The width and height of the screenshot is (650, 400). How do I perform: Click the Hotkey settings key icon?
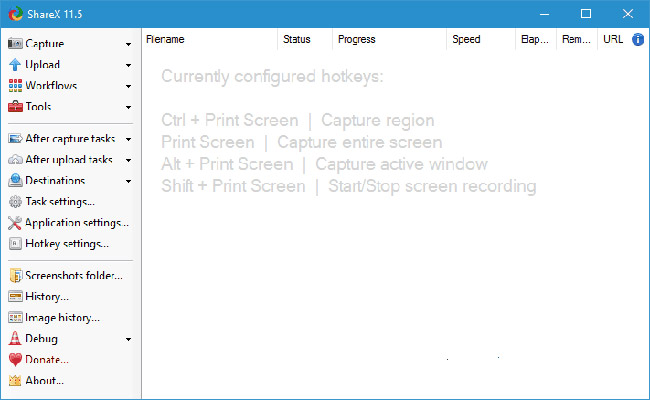15,243
